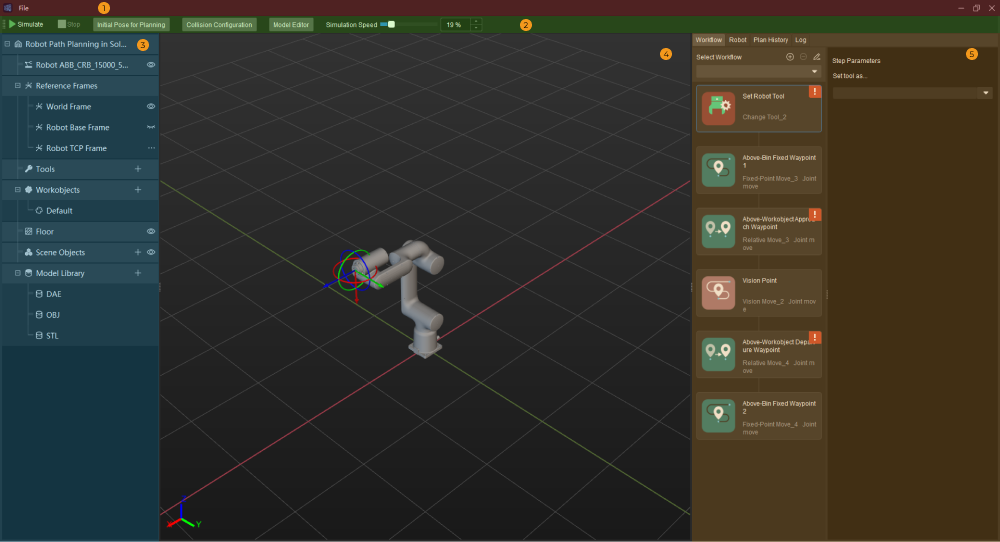
Task: Click the Set Robot Tool step icon
Action: [718, 108]
